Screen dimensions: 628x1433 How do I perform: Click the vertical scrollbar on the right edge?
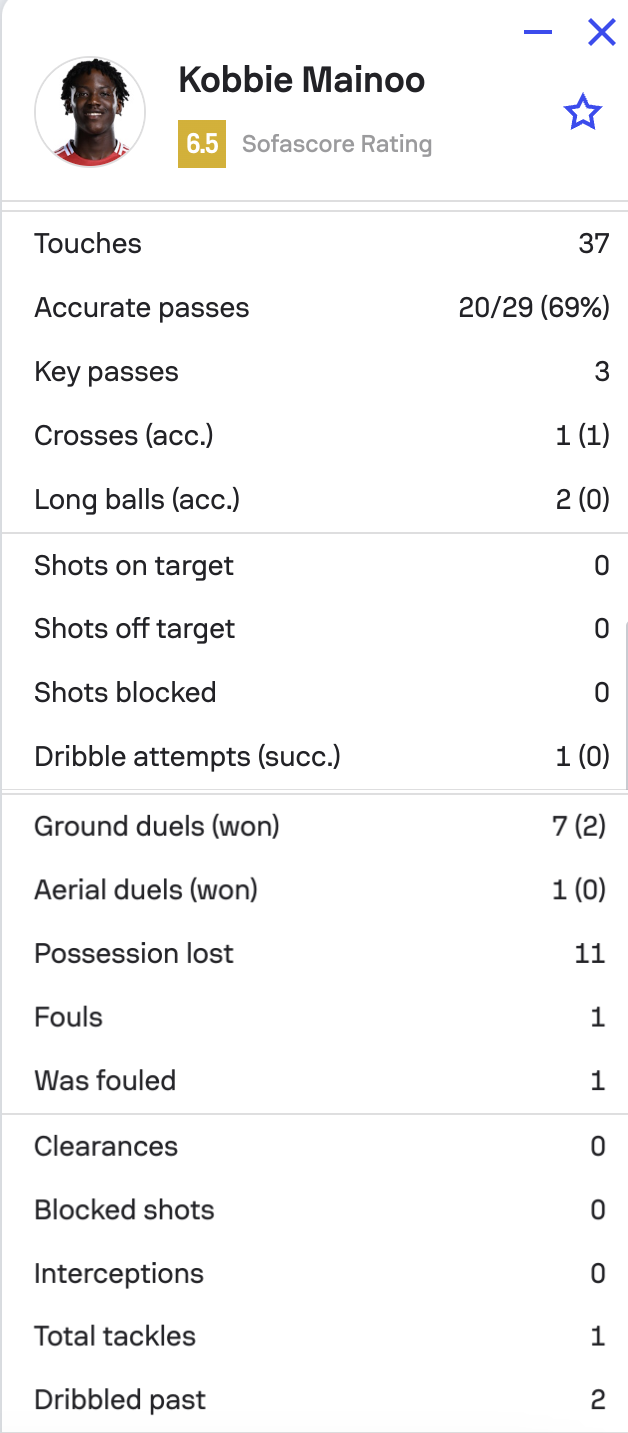pos(625,705)
